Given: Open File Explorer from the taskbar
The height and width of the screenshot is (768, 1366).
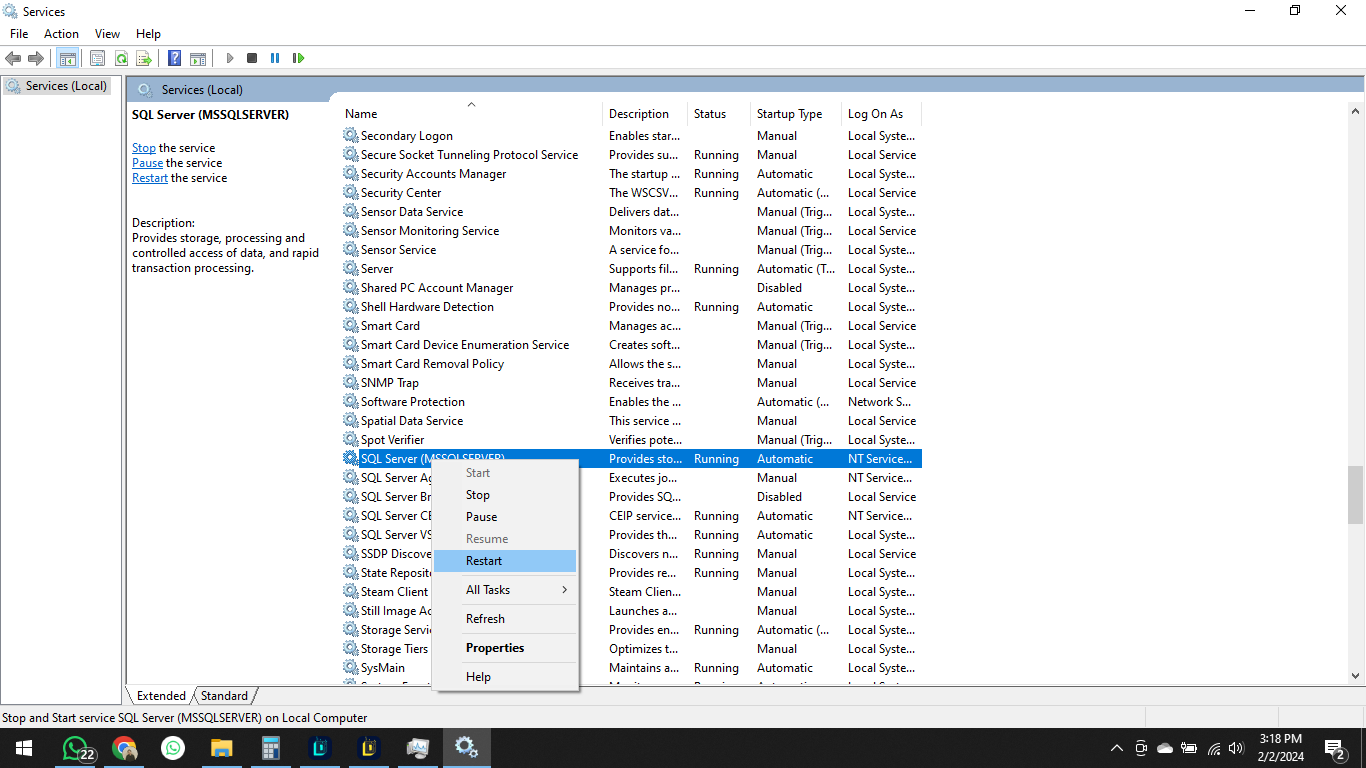Looking at the screenshot, I should 221,747.
